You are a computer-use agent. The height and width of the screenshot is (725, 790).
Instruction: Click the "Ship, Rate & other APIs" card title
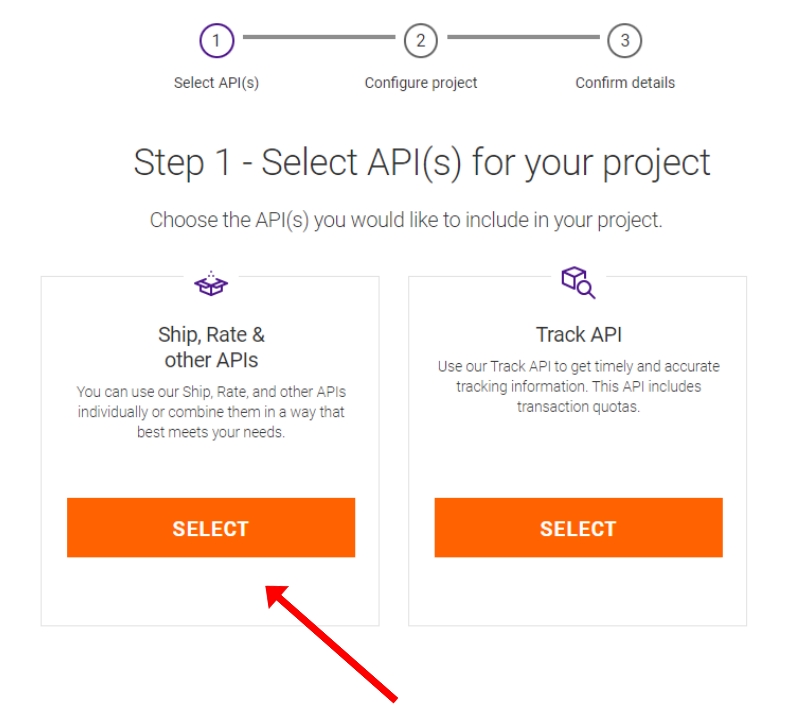click(211, 347)
